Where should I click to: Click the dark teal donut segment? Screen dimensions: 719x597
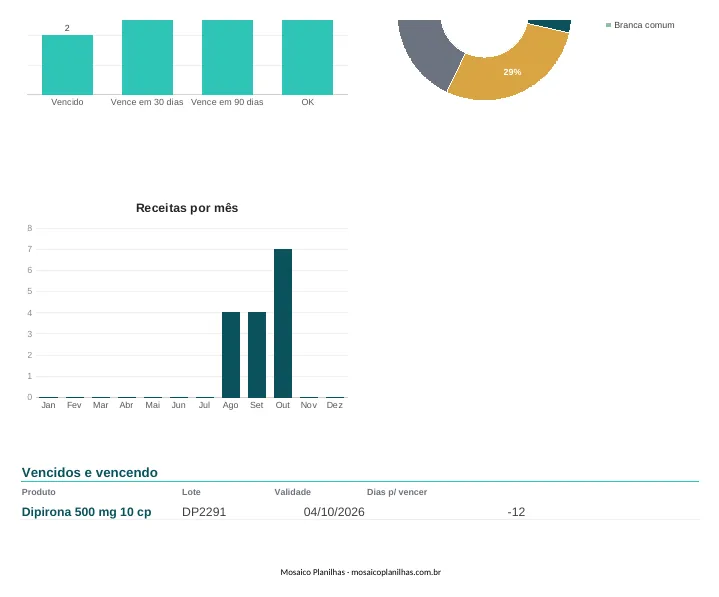[x=550, y=25]
